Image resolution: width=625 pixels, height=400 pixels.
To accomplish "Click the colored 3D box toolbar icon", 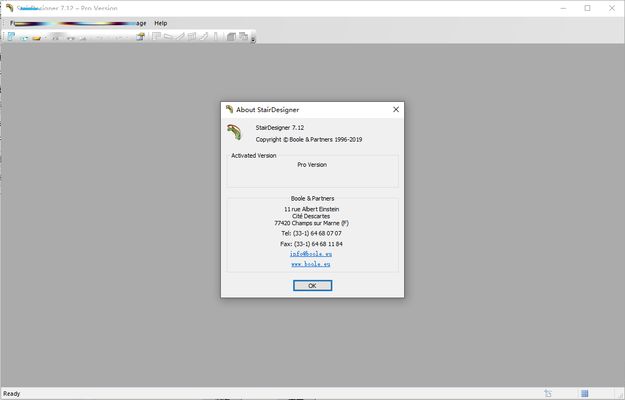I will click(140, 37).
